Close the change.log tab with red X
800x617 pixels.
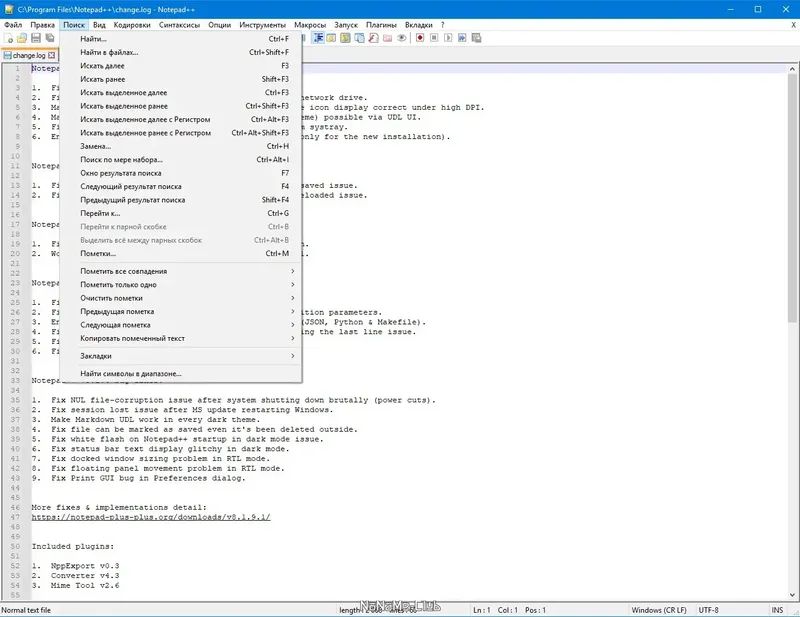(52, 55)
